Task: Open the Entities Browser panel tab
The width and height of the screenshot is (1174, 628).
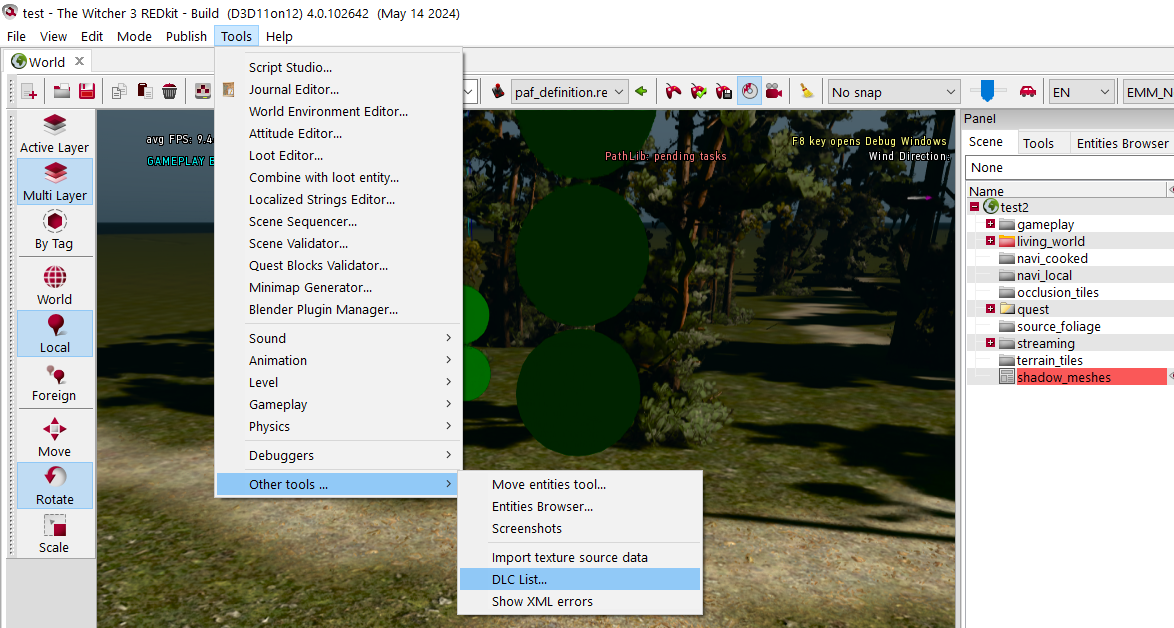Action: pos(1122,143)
